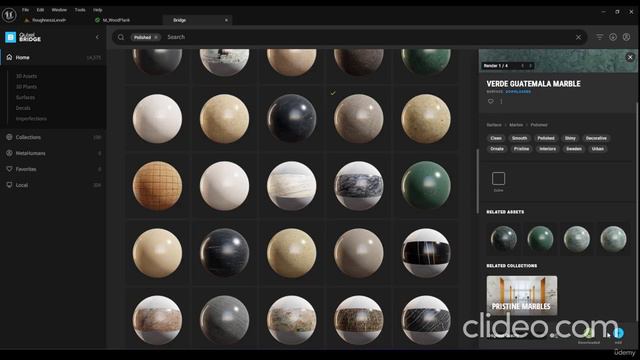
Task: Click the blue DOWNLOADED link
Action: (x=518, y=92)
